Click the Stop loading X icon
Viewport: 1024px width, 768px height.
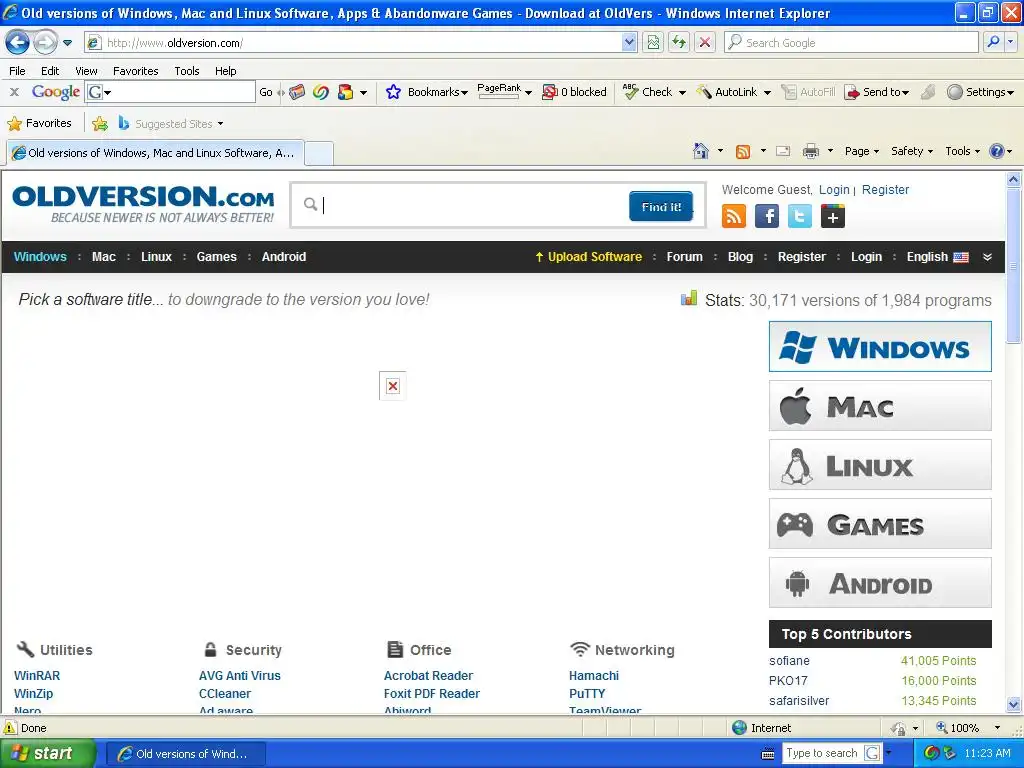[705, 43]
